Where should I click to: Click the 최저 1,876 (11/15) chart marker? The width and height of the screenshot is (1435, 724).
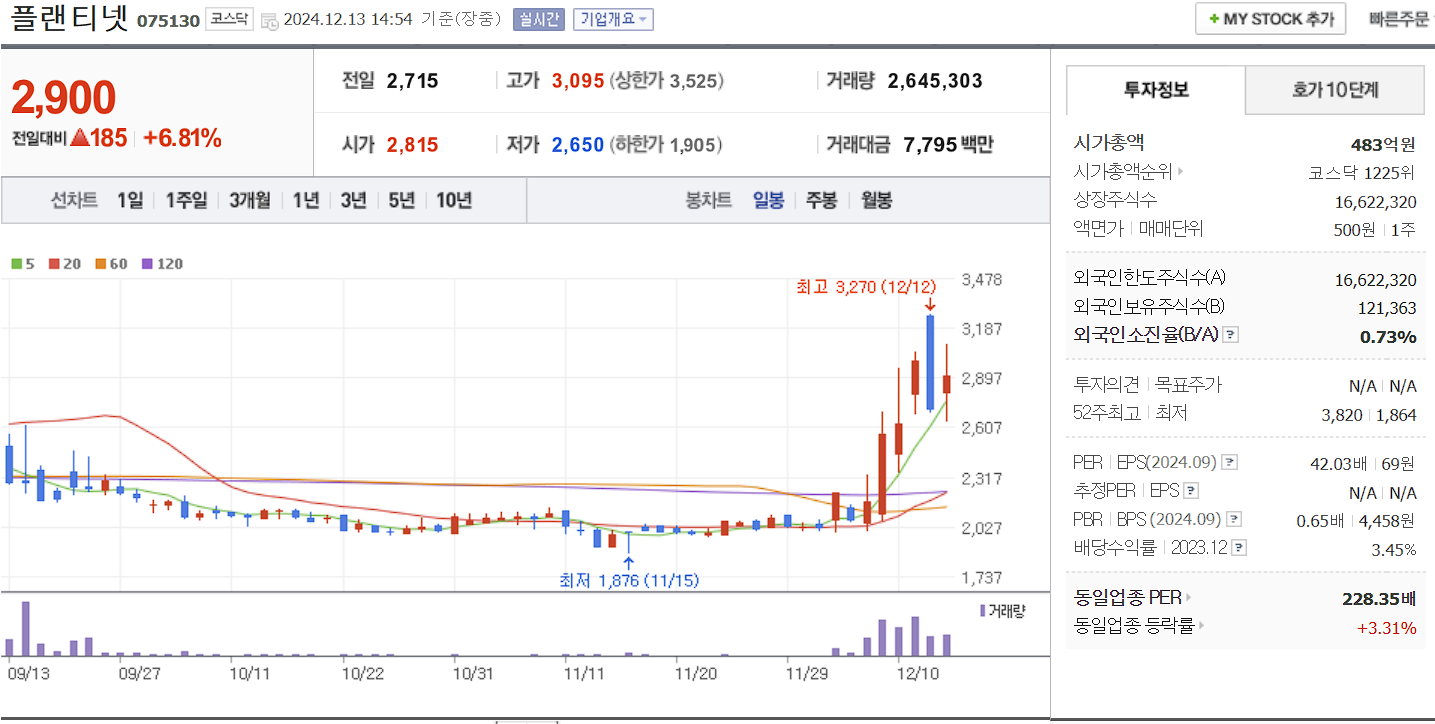click(x=630, y=578)
